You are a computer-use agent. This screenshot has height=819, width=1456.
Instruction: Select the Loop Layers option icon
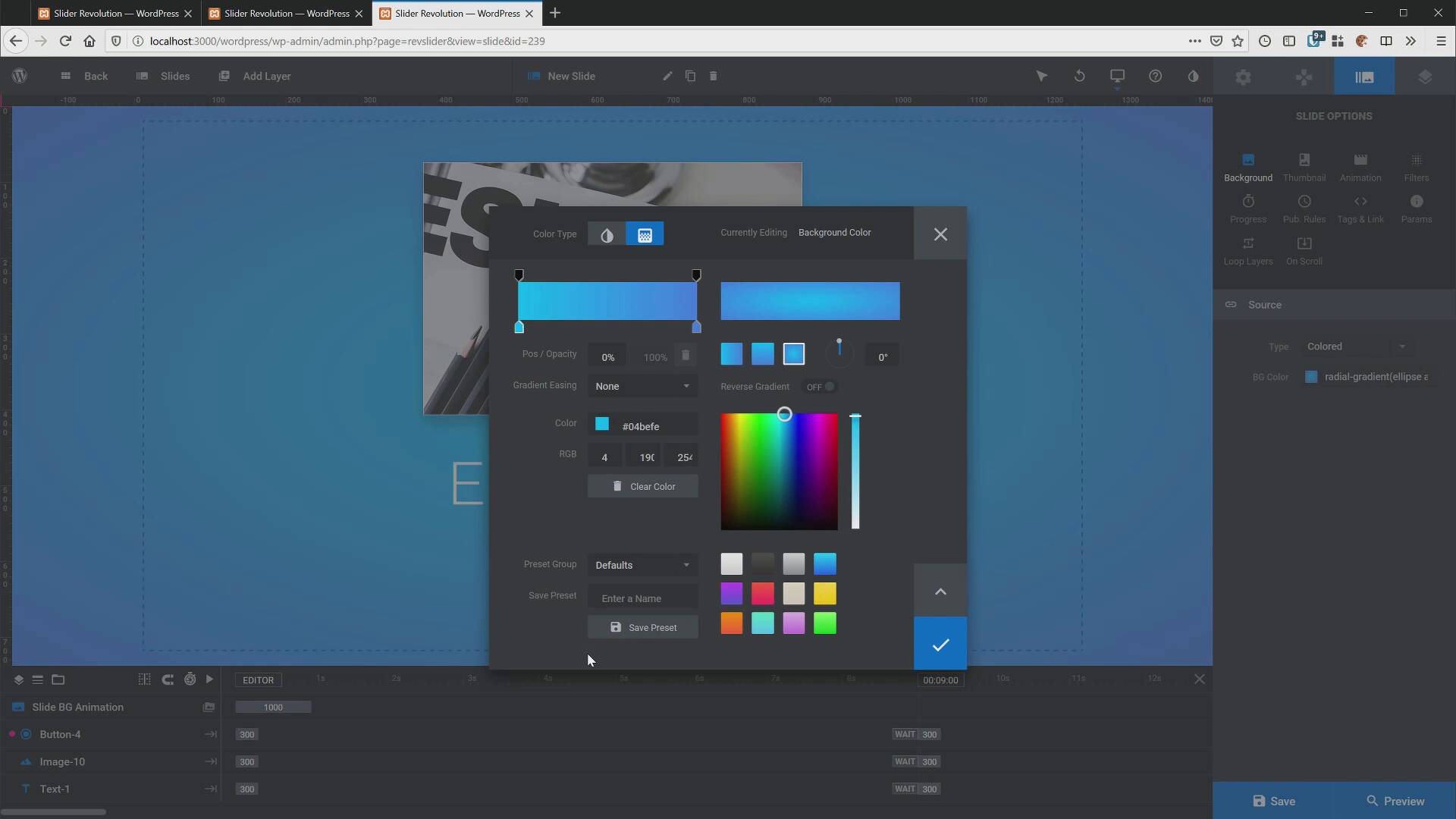[x=1248, y=244]
